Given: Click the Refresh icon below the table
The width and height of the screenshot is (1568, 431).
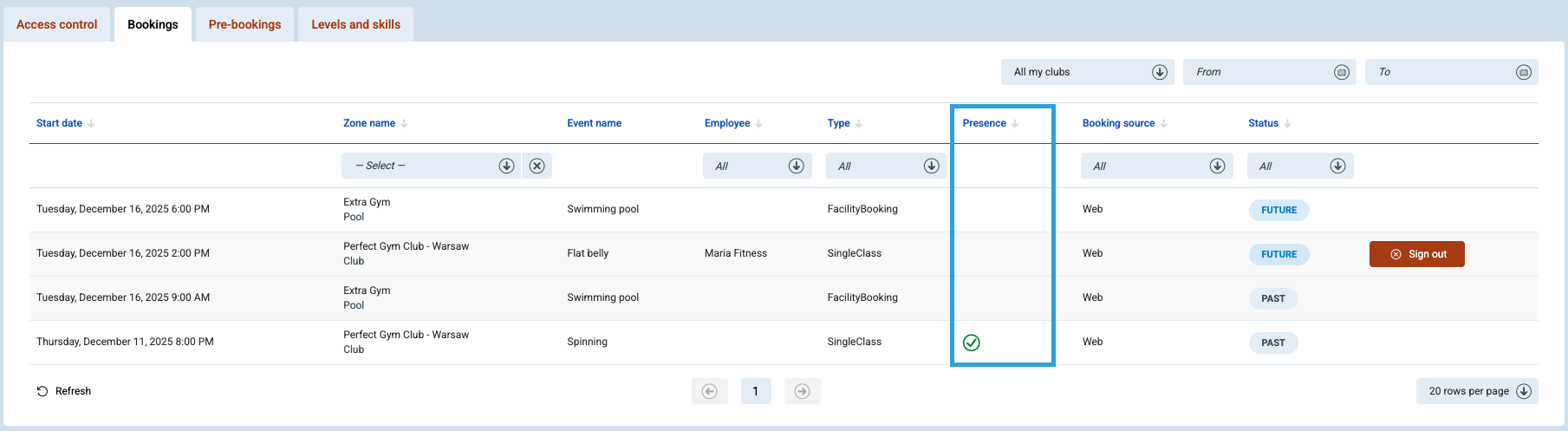Looking at the screenshot, I should 42,391.
